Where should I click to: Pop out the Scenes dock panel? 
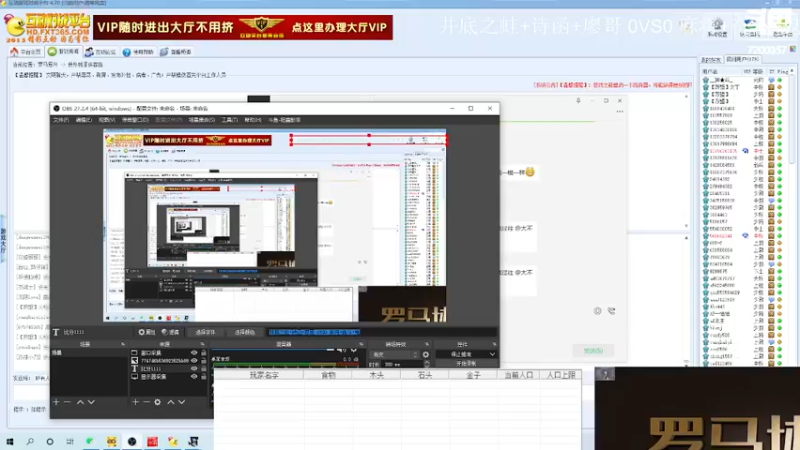coord(122,344)
